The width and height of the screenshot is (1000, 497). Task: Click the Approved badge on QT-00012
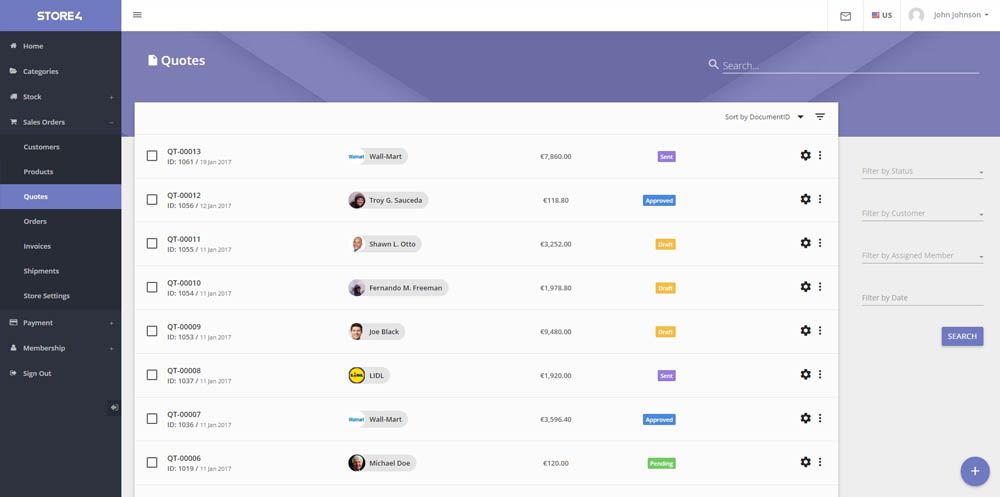click(659, 200)
